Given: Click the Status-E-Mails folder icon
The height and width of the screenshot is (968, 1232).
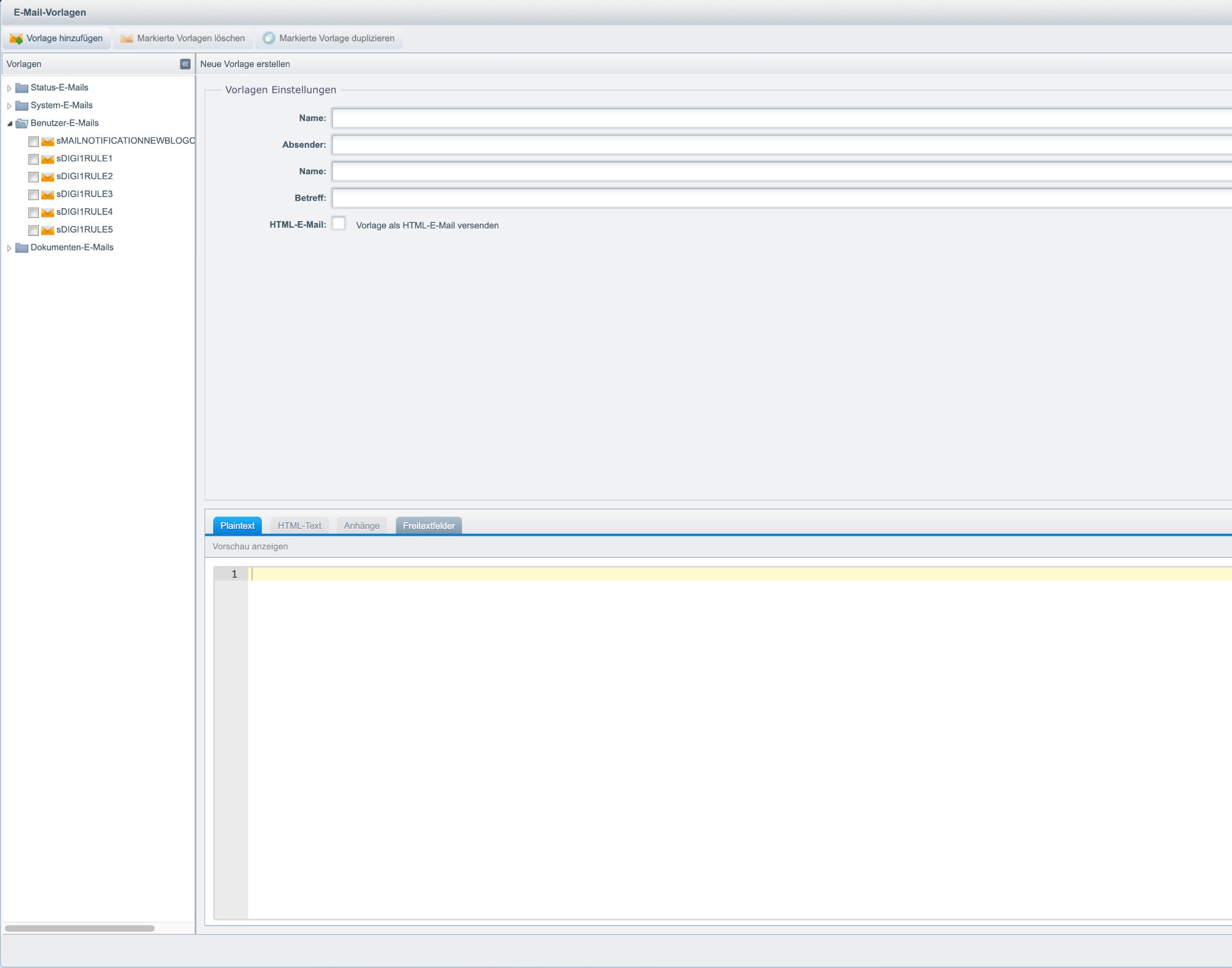Looking at the screenshot, I should tap(22, 87).
